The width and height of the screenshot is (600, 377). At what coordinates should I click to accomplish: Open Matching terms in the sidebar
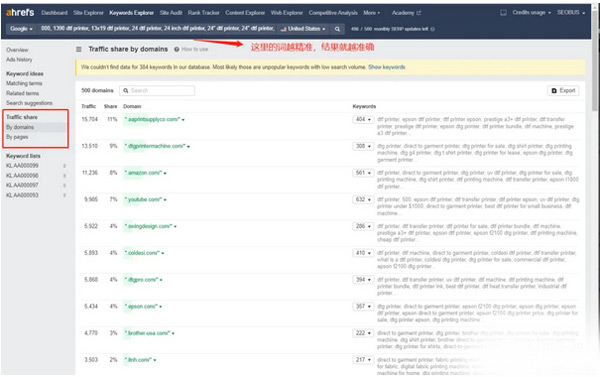(24, 83)
